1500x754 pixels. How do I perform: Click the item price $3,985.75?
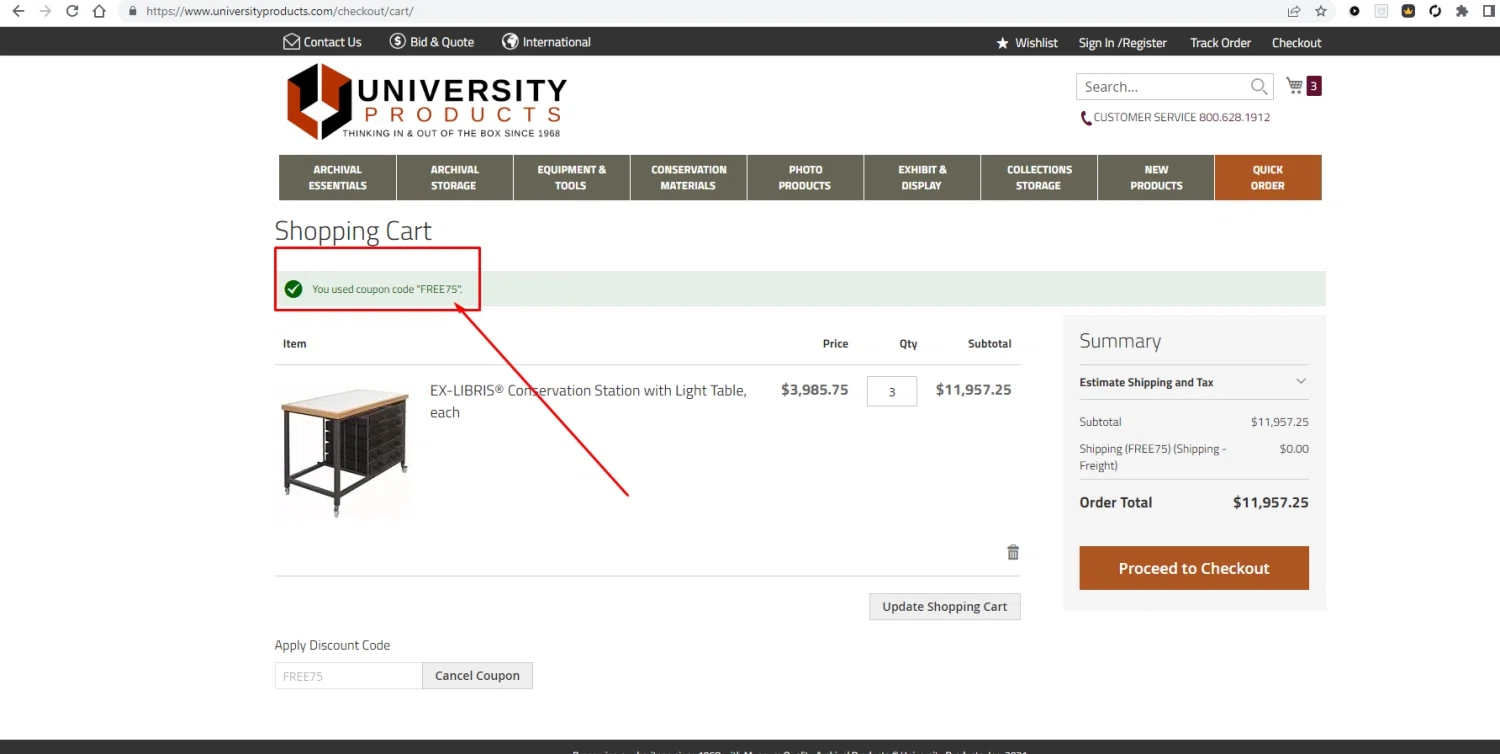coord(814,390)
